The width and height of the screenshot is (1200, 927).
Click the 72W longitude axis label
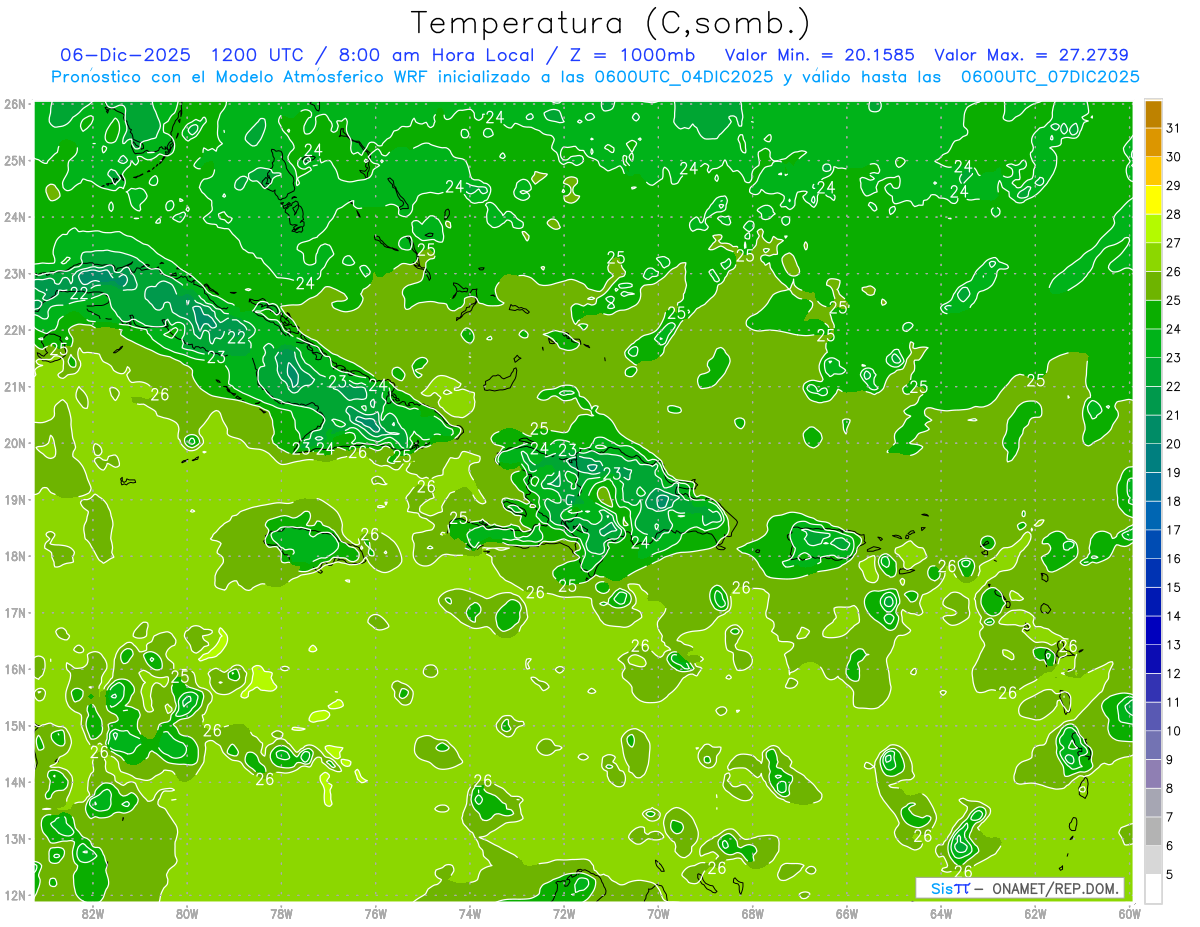pyautogui.click(x=563, y=913)
